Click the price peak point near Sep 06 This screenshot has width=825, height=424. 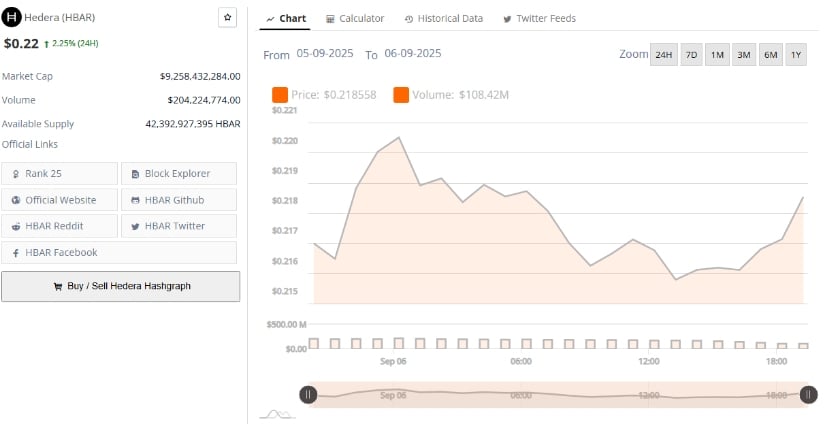[x=399, y=137]
